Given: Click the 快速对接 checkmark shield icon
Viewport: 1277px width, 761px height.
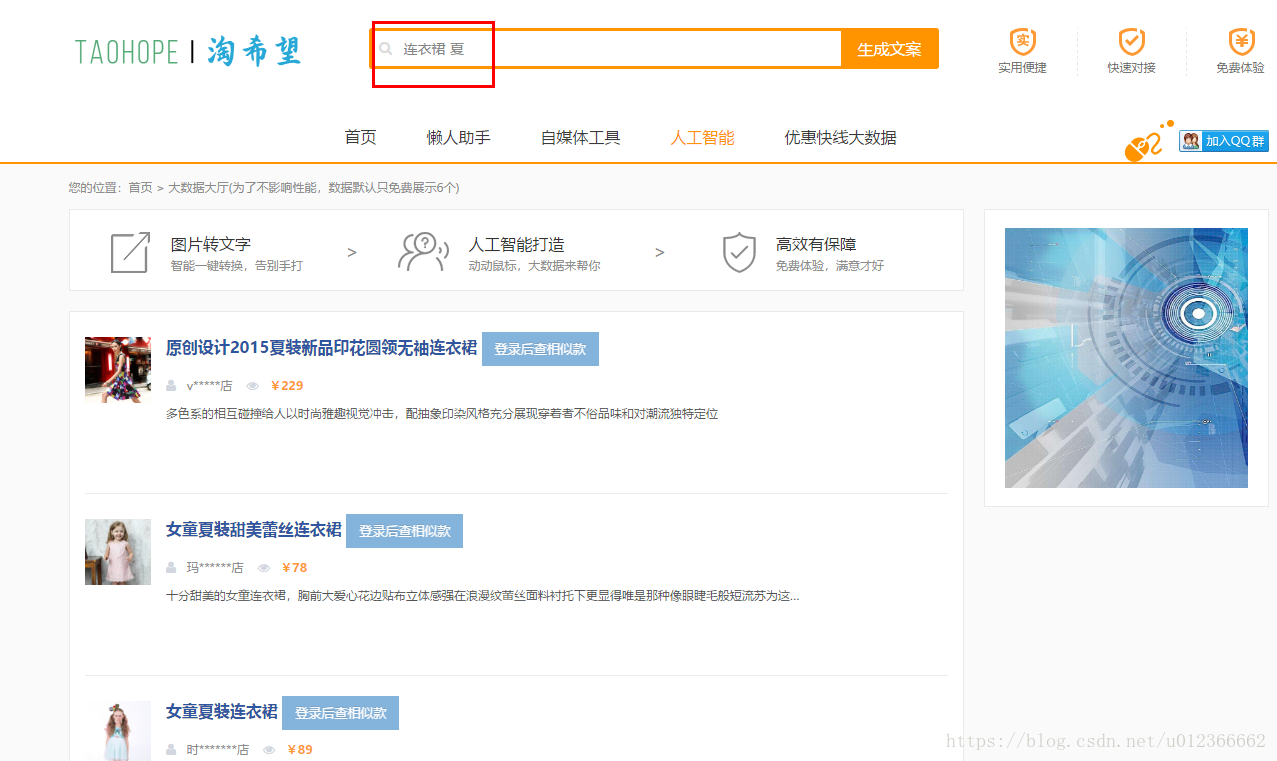Looking at the screenshot, I should point(1131,41).
